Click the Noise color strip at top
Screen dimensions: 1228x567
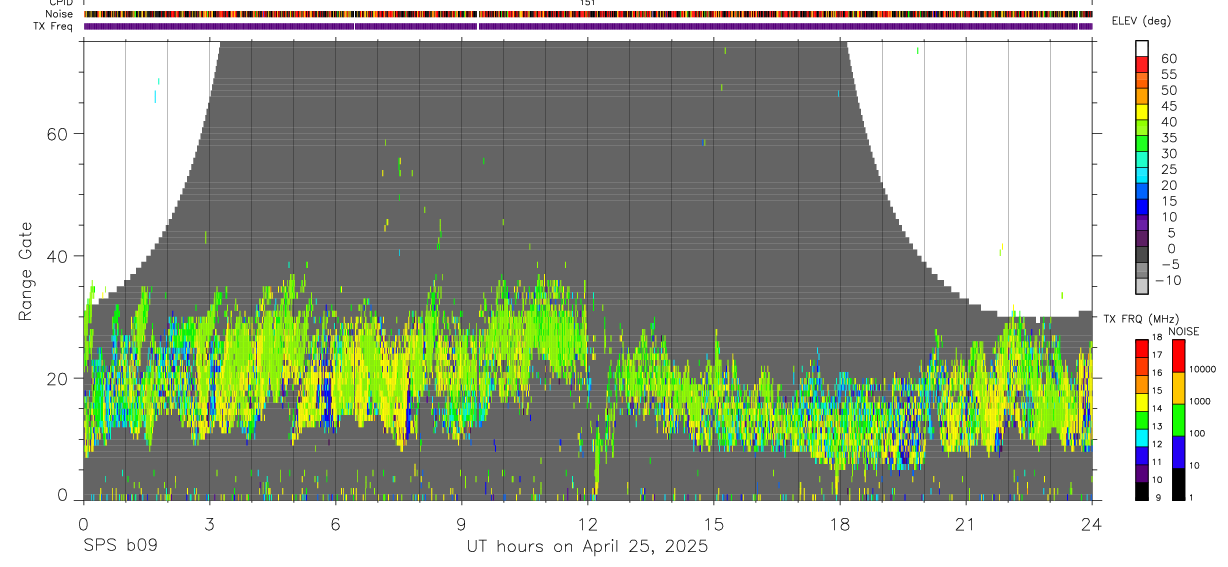click(588, 14)
